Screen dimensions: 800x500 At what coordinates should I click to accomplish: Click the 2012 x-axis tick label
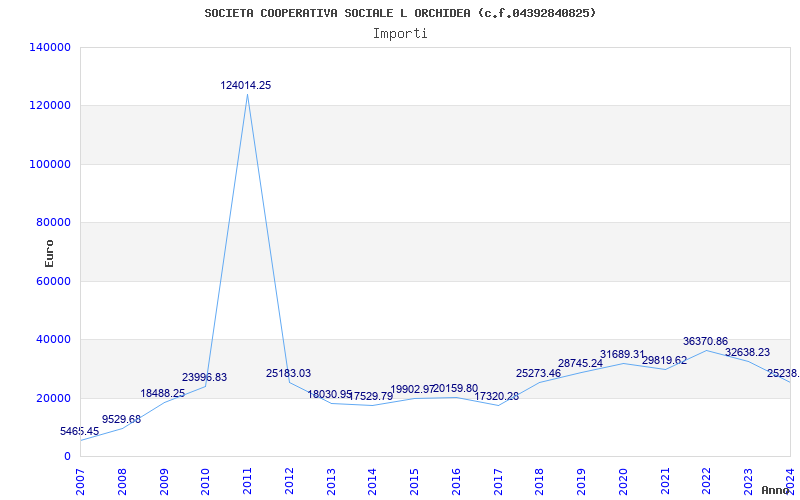click(289, 482)
